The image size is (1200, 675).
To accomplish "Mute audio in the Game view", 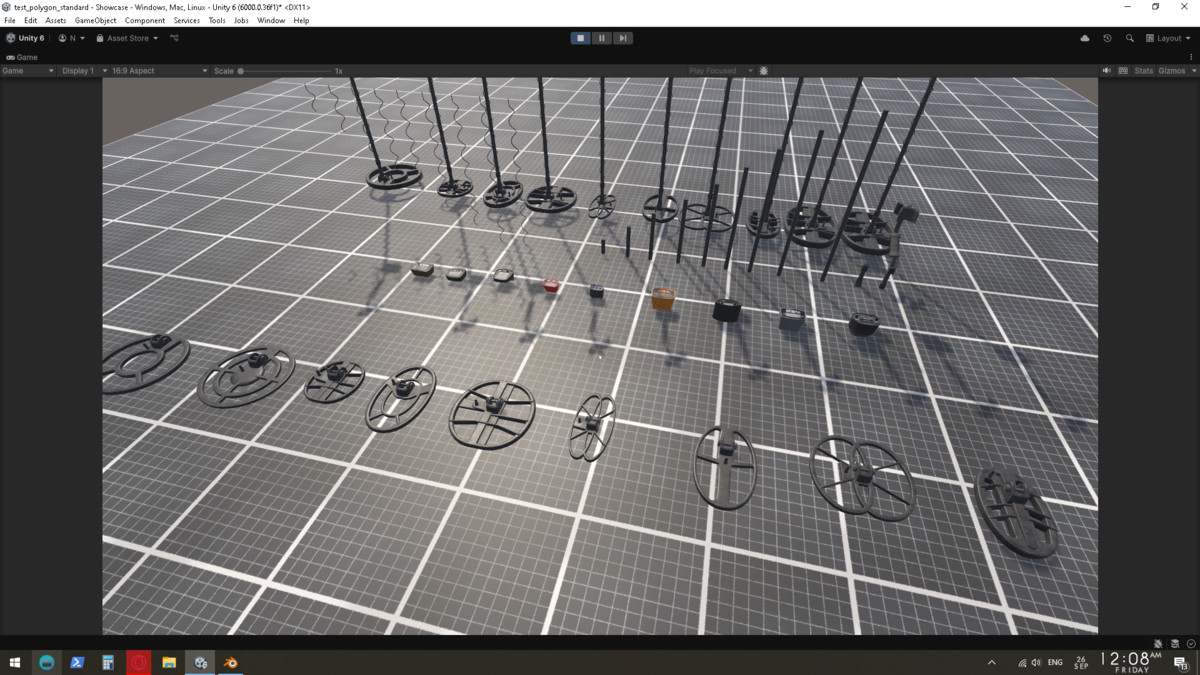I will [x=1106, y=71].
